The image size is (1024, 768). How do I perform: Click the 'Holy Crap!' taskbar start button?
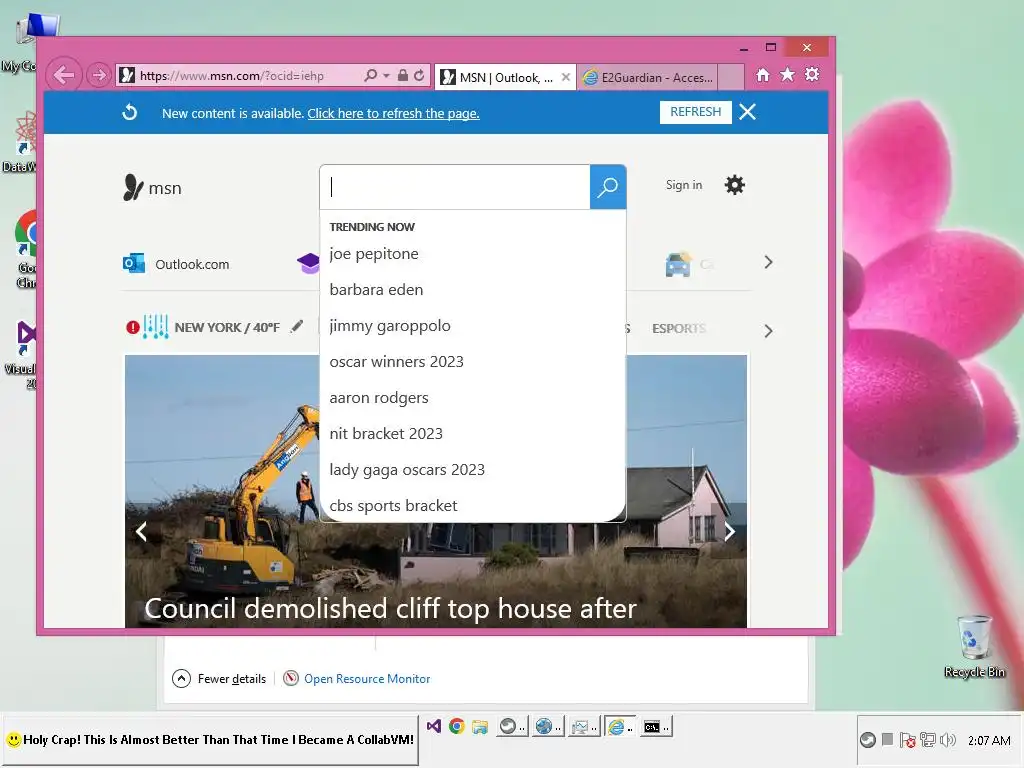(210, 740)
